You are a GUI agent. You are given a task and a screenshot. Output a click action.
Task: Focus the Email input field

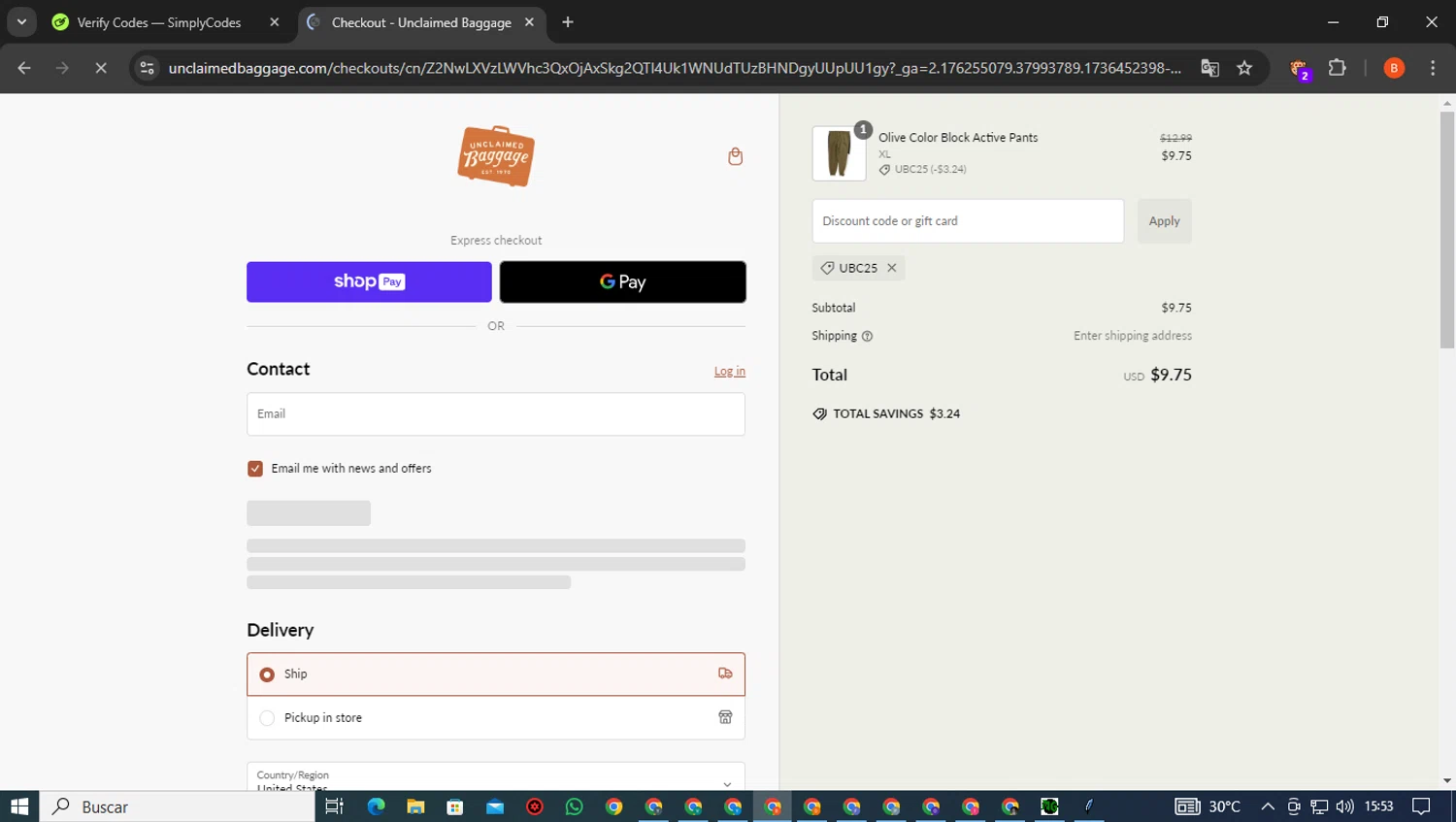pyautogui.click(x=496, y=414)
